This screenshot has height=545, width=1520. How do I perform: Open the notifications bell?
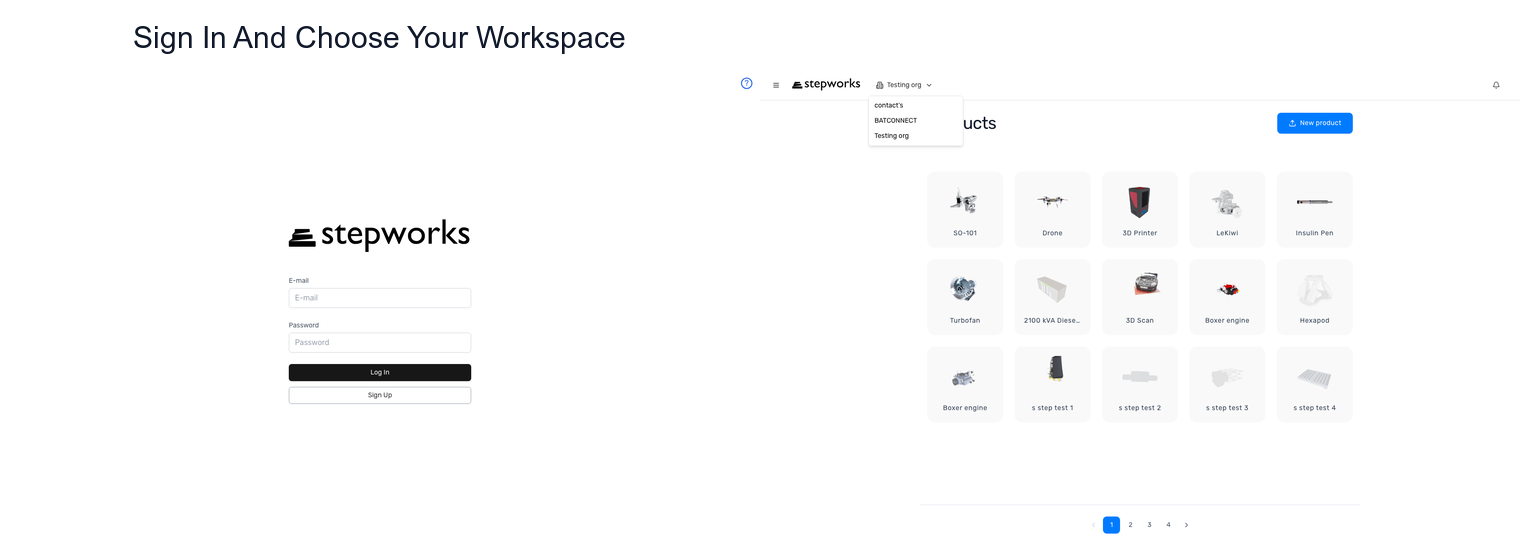(x=1496, y=85)
